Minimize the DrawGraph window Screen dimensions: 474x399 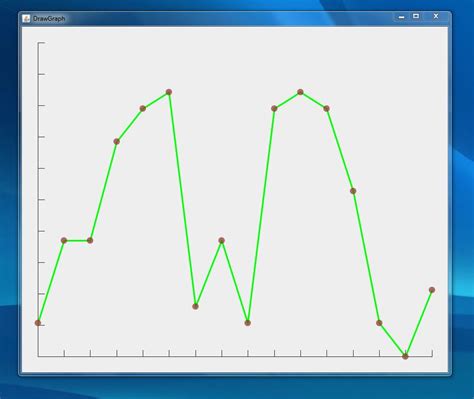402,17
